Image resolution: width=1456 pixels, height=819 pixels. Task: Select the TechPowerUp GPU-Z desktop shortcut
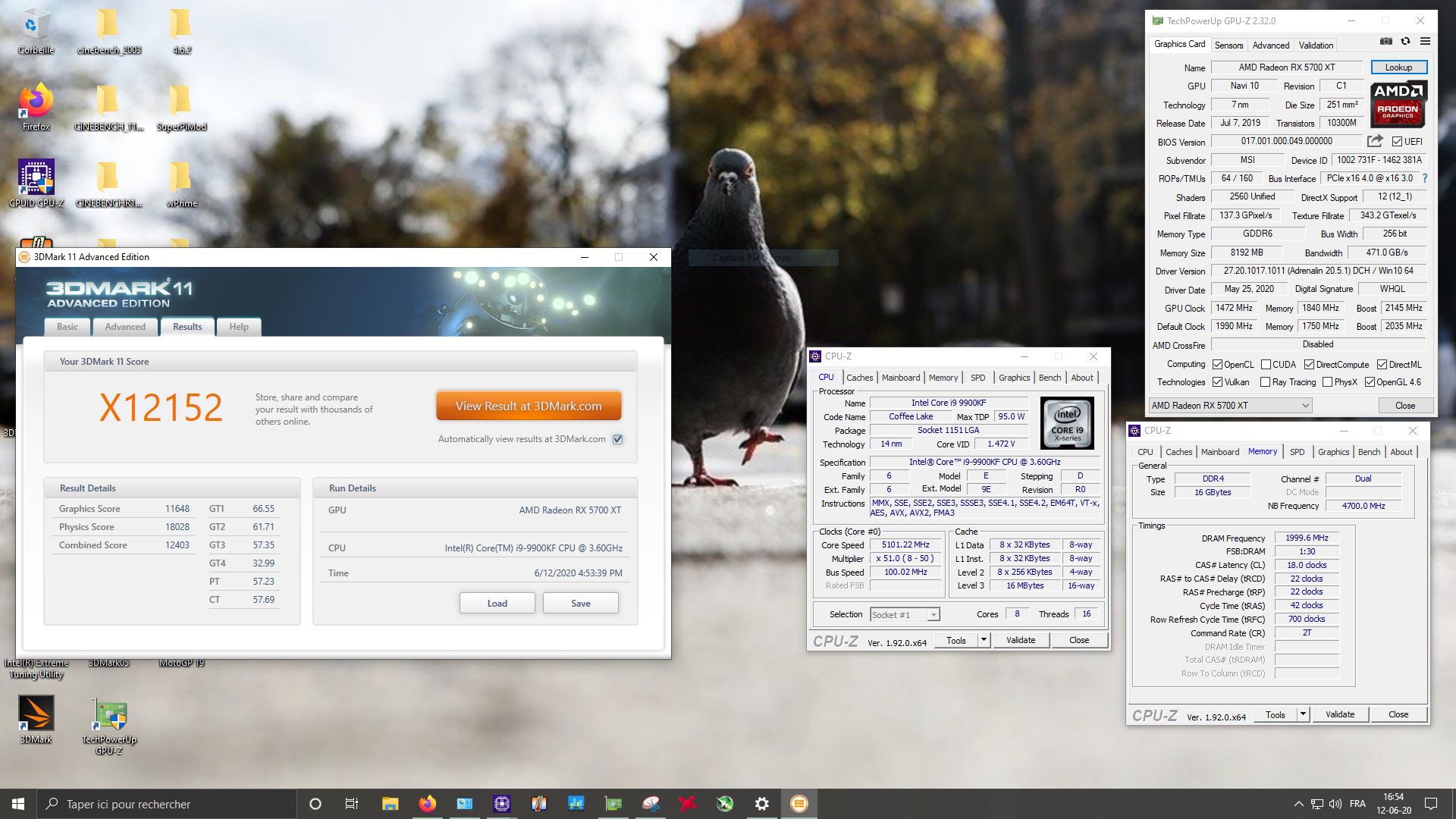coord(109,726)
